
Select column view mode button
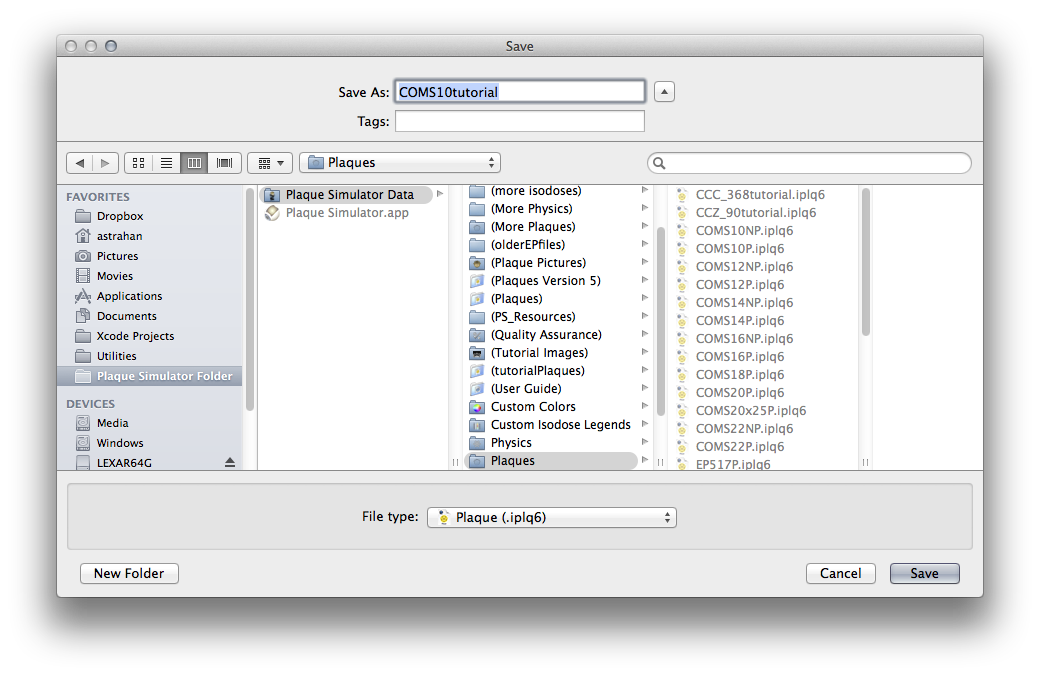[195, 163]
